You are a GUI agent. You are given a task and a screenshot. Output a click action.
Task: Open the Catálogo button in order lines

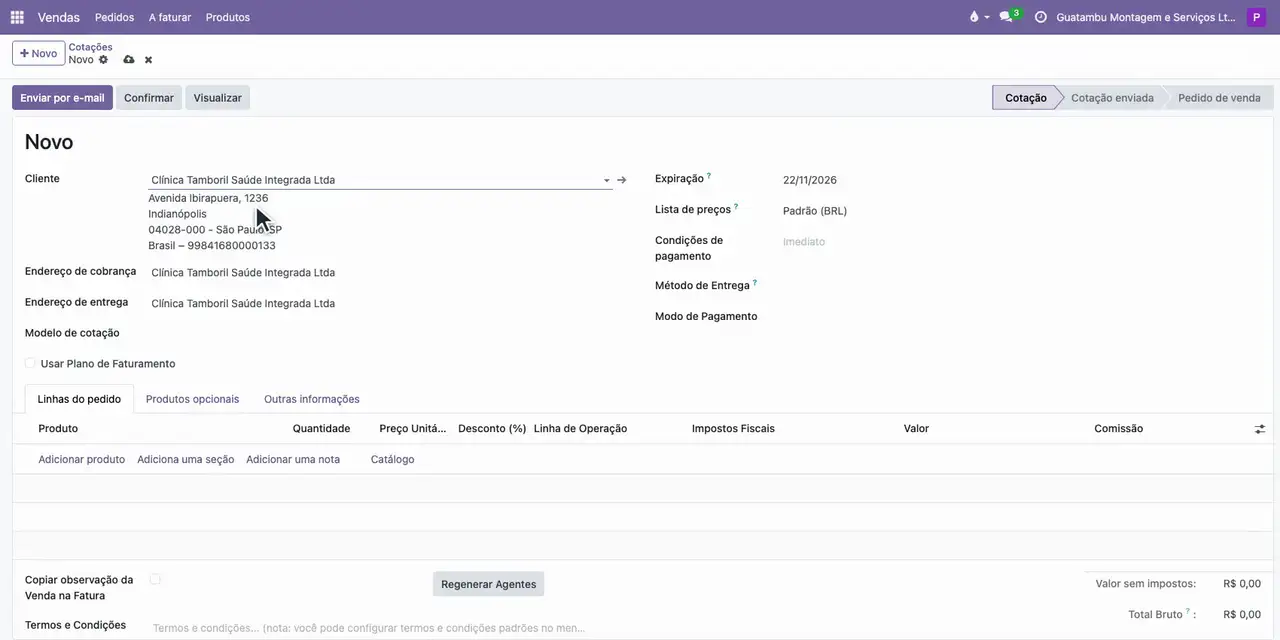click(x=392, y=459)
